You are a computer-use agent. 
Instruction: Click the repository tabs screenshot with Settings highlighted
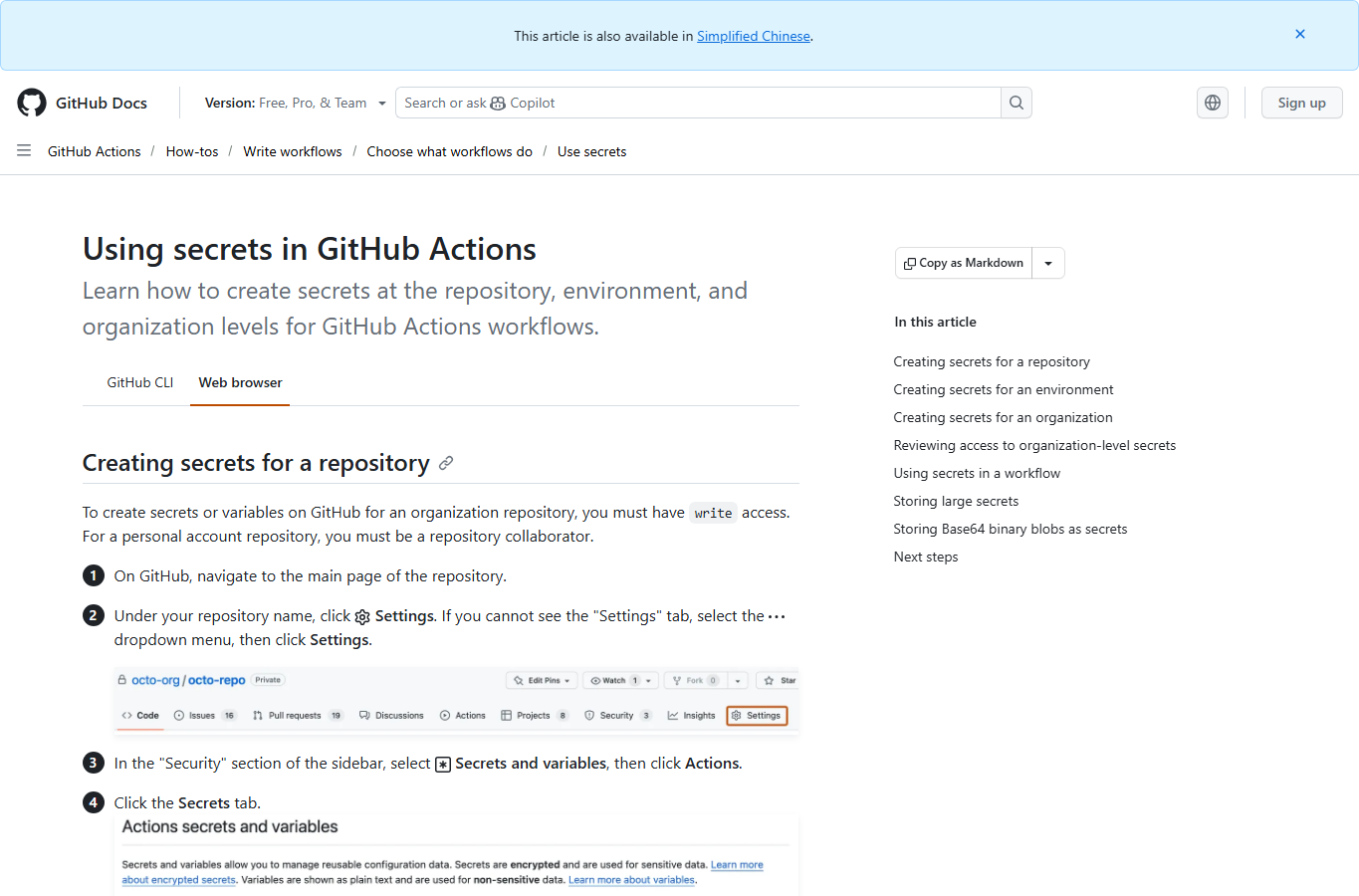click(x=457, y=701)
